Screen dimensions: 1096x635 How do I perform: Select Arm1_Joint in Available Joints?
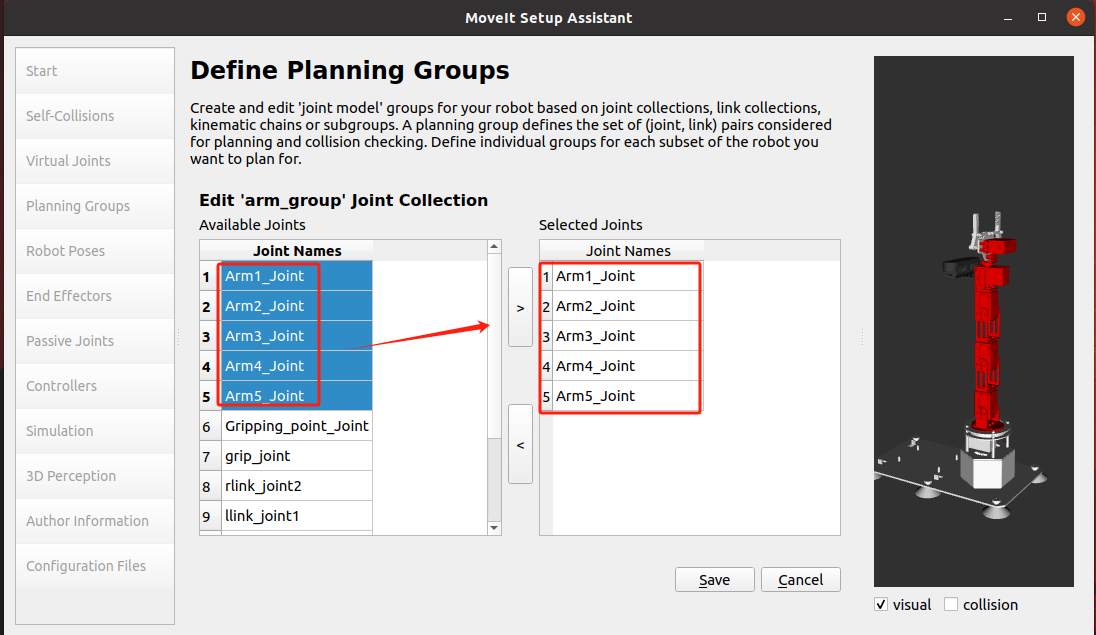coord(297,276)
